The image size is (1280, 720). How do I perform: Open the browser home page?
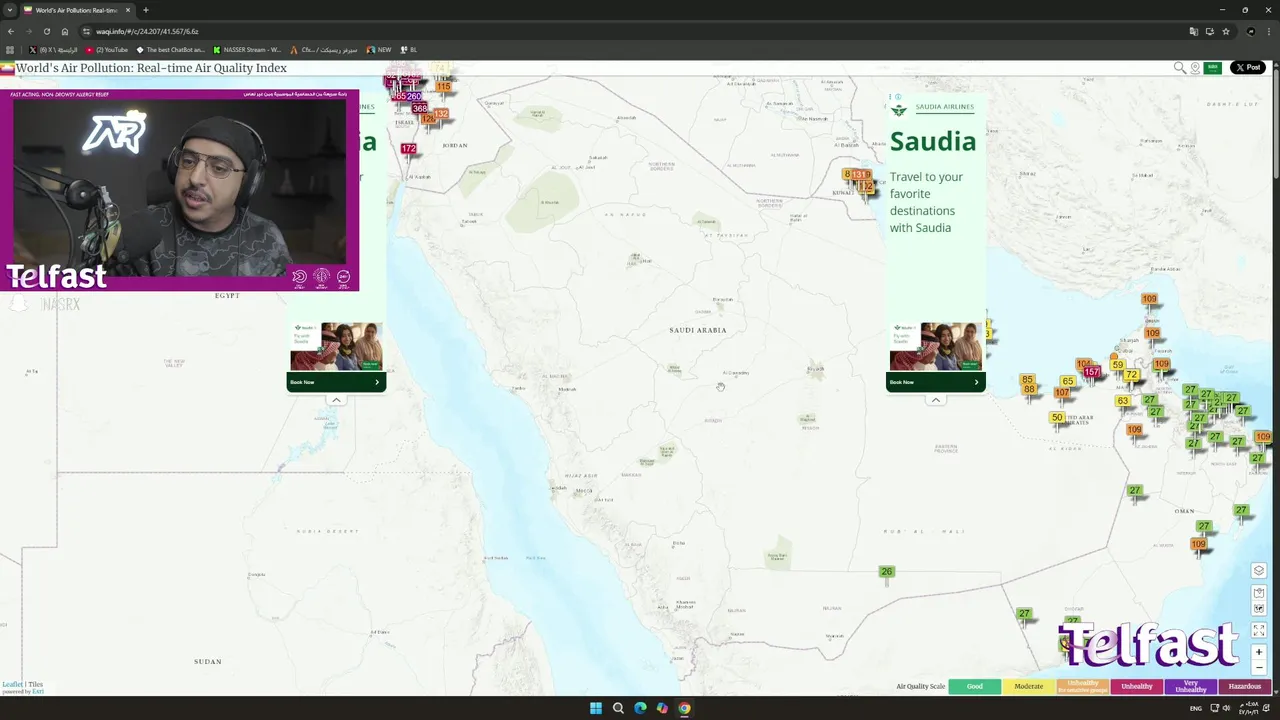tap(65, 31)
